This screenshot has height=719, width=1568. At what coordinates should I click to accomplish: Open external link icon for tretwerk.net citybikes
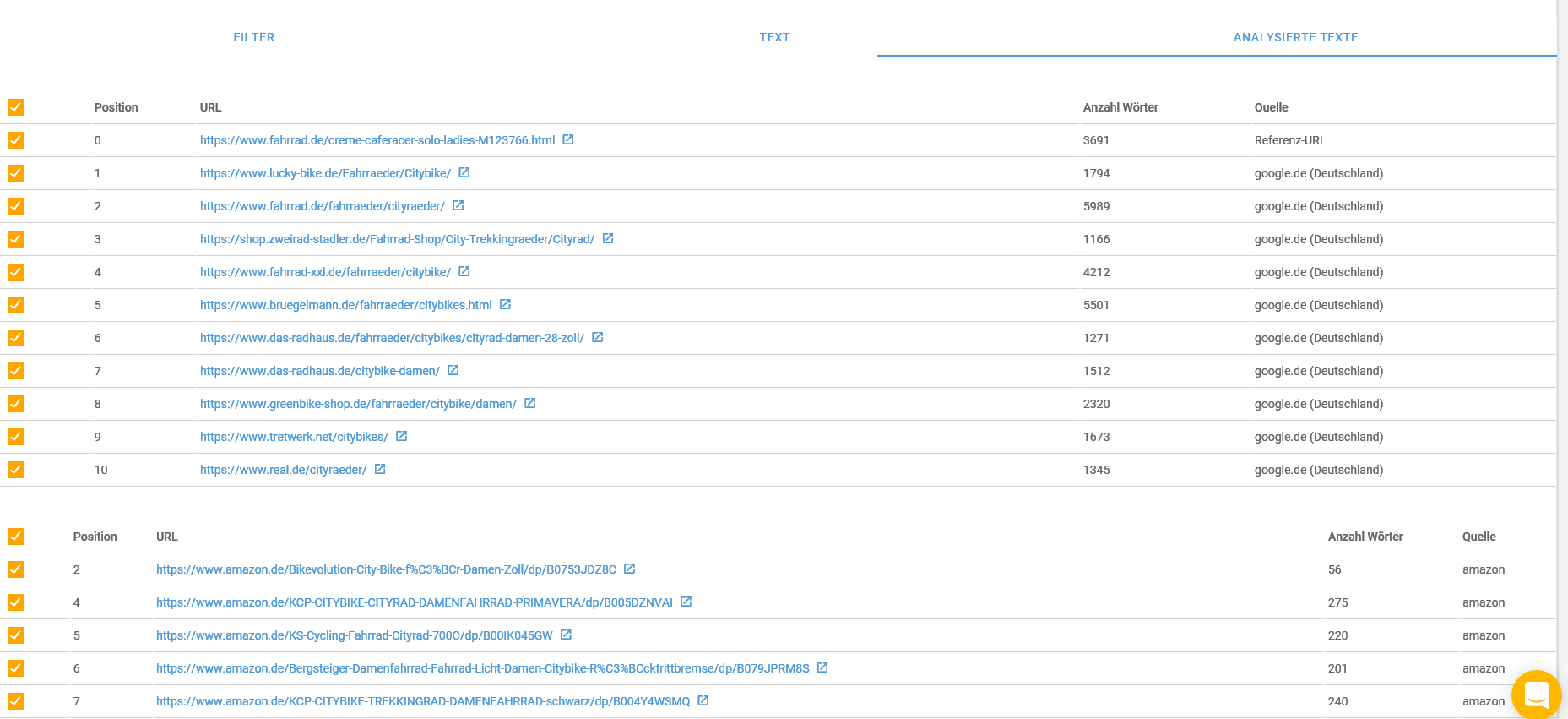click(x=402, y=436)
